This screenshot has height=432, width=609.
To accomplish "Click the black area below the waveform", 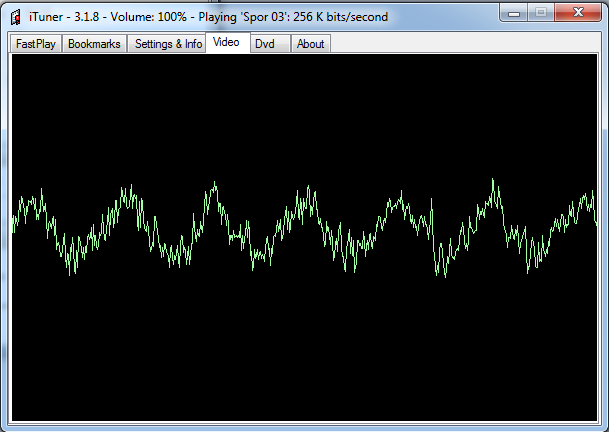I will pos(304,350).
